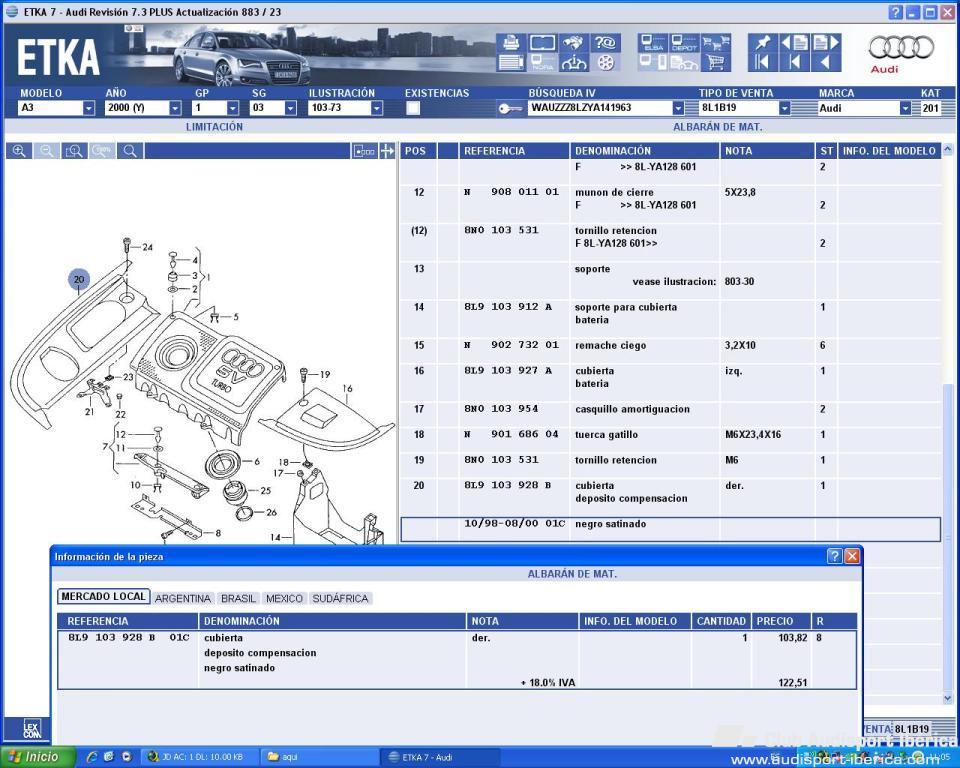This screenshot has width=960, height=768.
Task: Click the key icon next to Búsqueda IV
Action: (x=510, y=108)
